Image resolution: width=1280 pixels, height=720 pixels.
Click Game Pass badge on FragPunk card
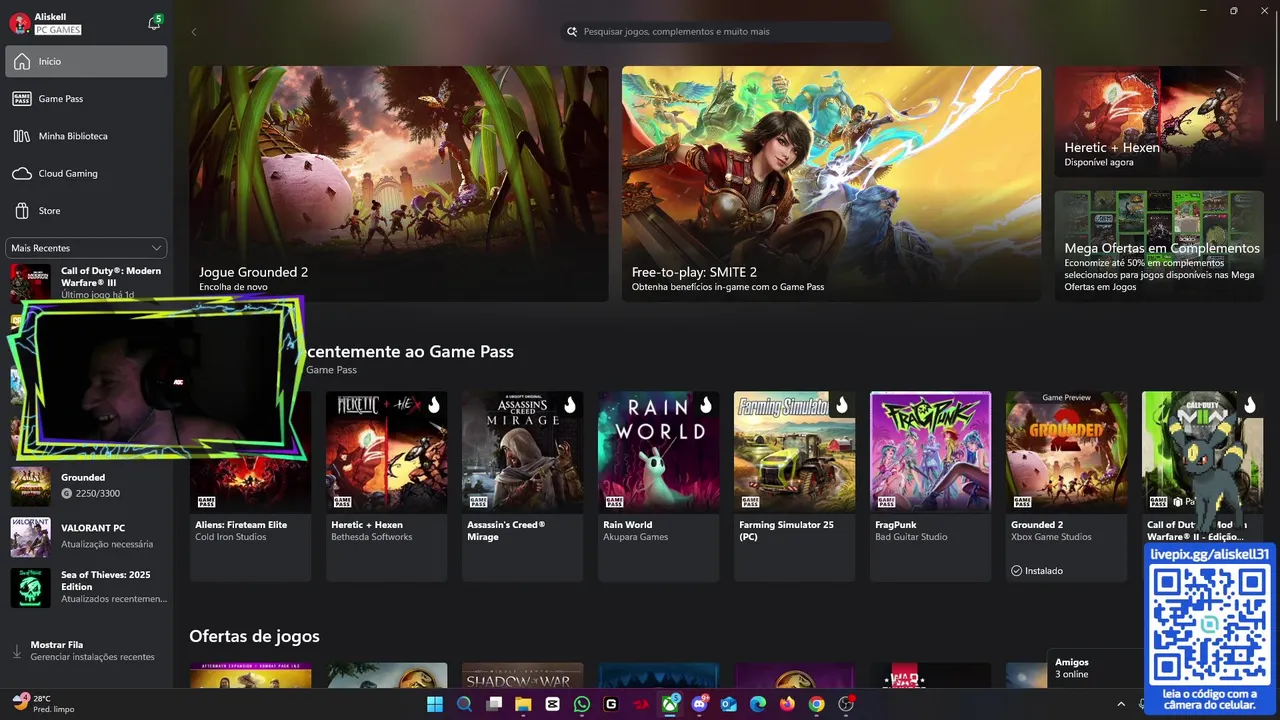pos(886,502)
